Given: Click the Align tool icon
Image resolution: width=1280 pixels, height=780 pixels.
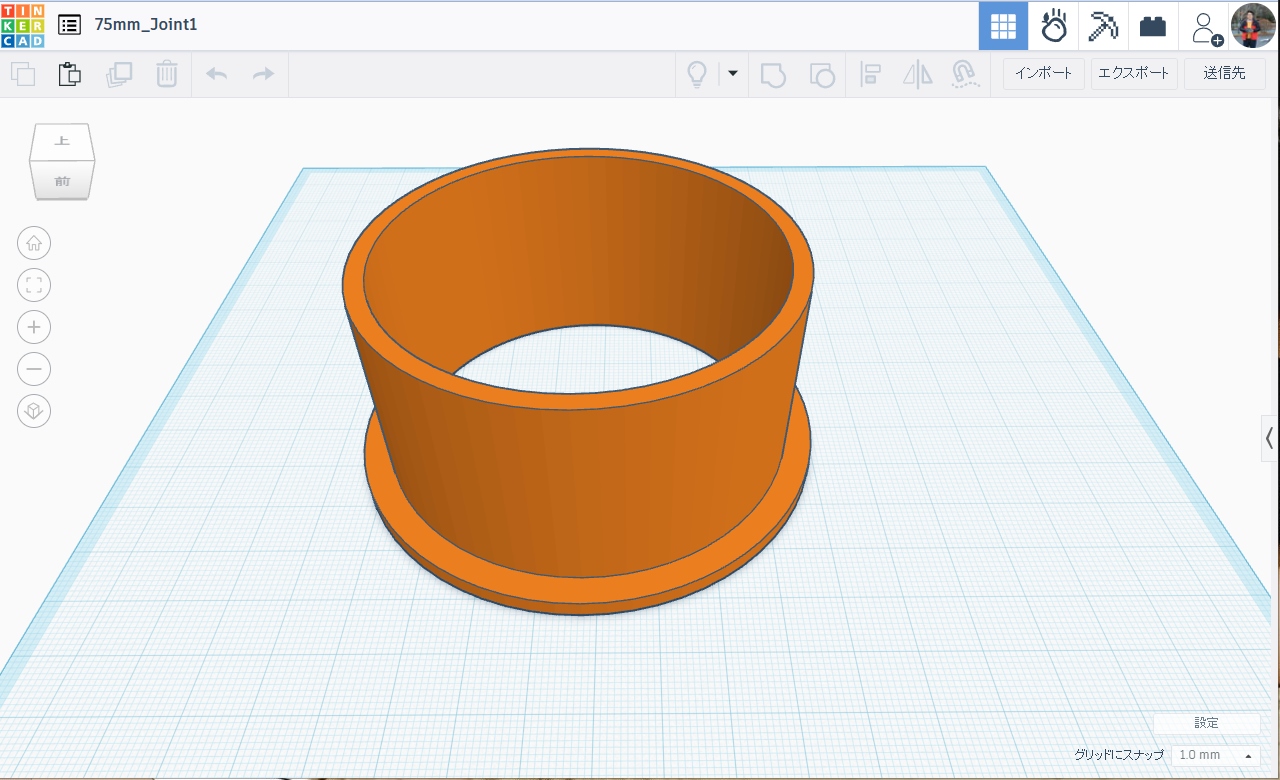Looking at the screenshot, I should [x=871, y=74].
